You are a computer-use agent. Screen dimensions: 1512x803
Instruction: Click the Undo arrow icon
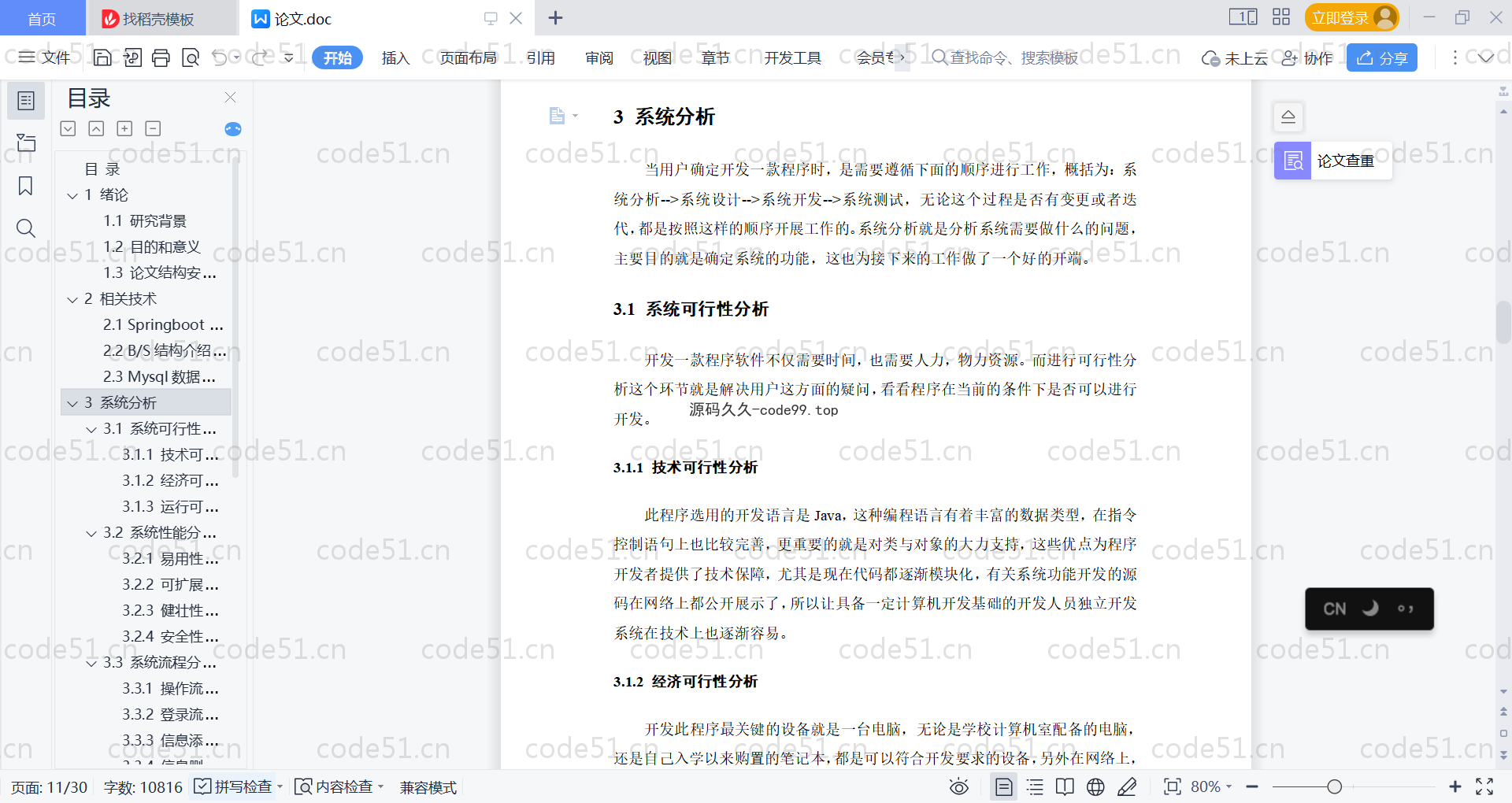click(x=220, y=57)
